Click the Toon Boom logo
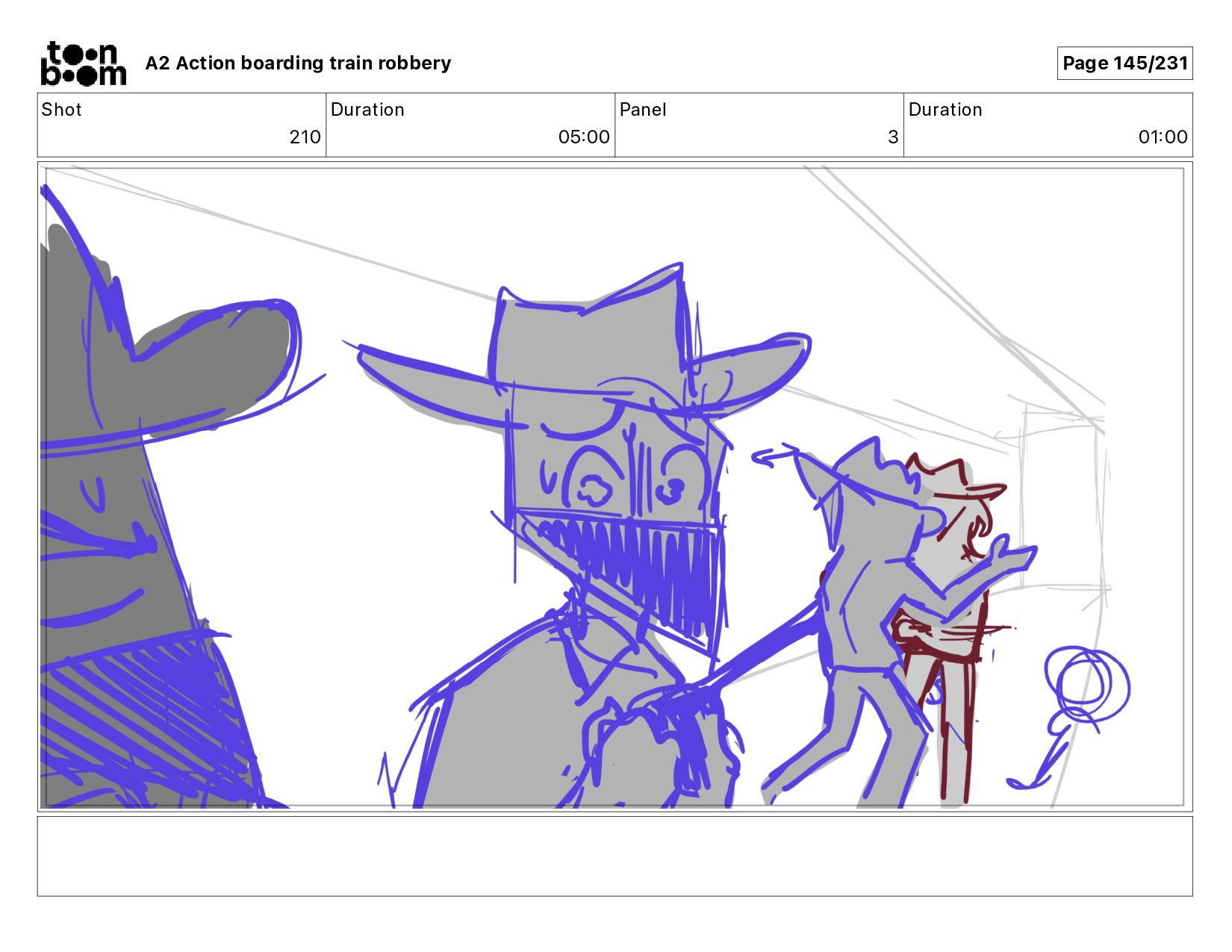 [83, 63]
